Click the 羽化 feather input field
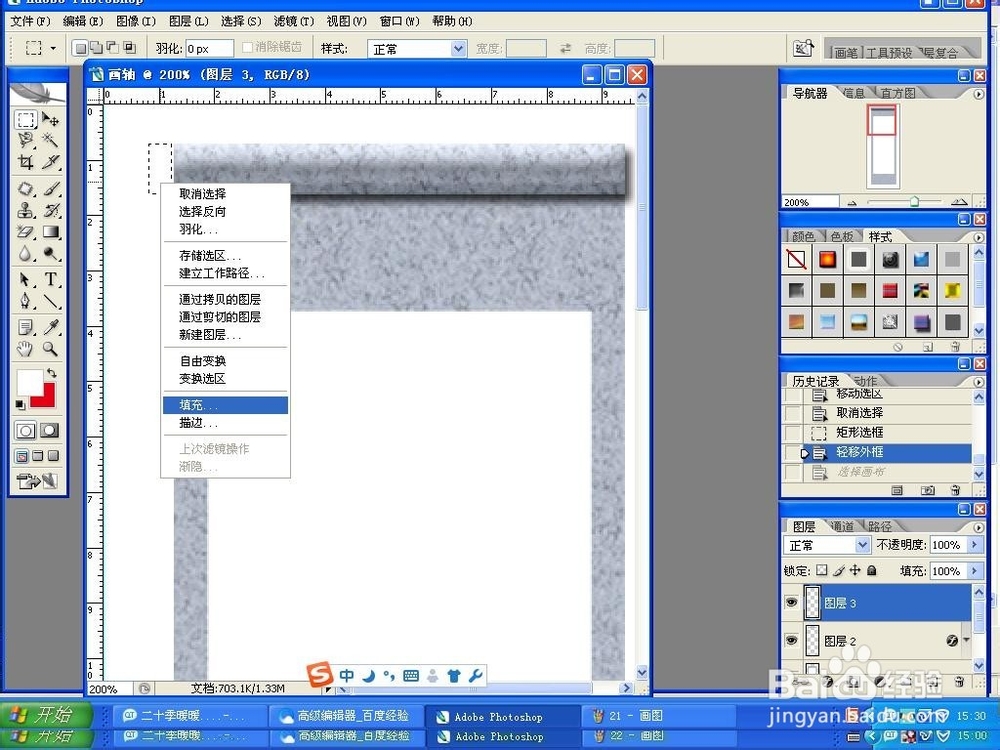The height and width of the screenshot is (750, 1000). 209,48
